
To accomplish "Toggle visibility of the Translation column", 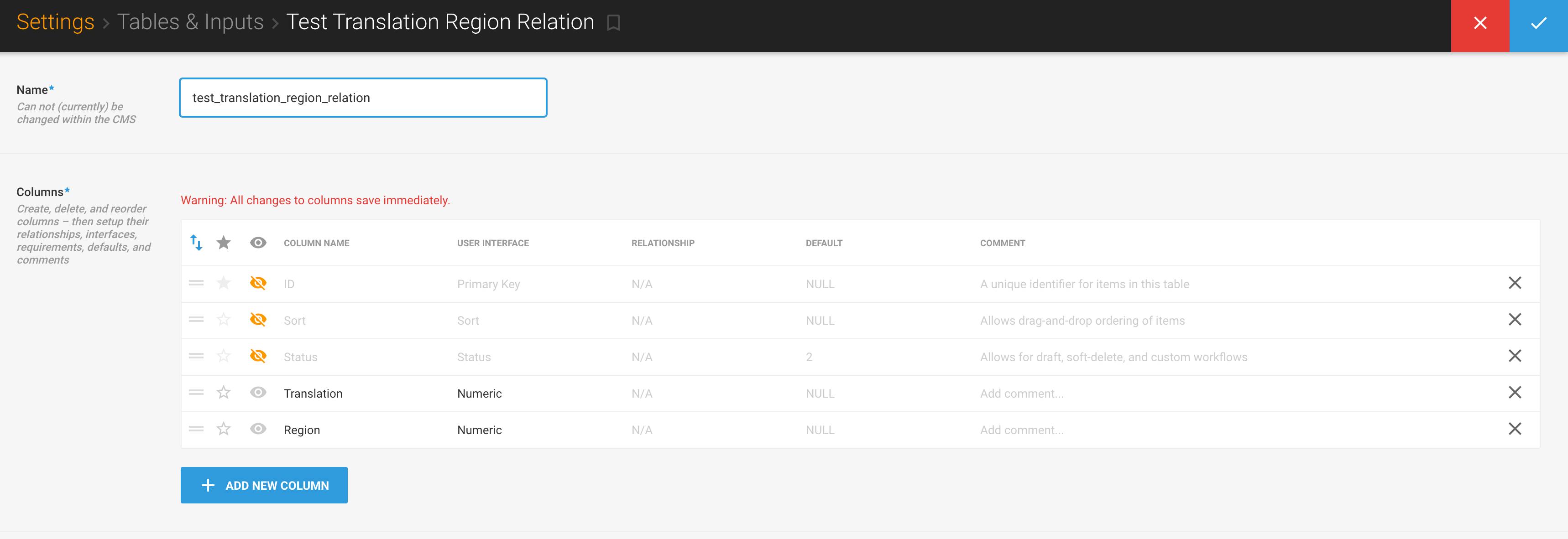I will [x=258, y=393].
